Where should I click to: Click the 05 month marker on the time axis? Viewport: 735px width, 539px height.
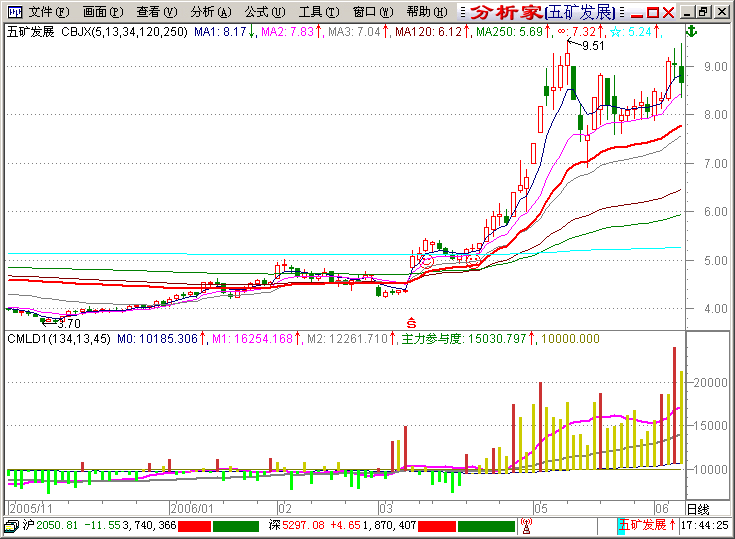coord(540,509)
